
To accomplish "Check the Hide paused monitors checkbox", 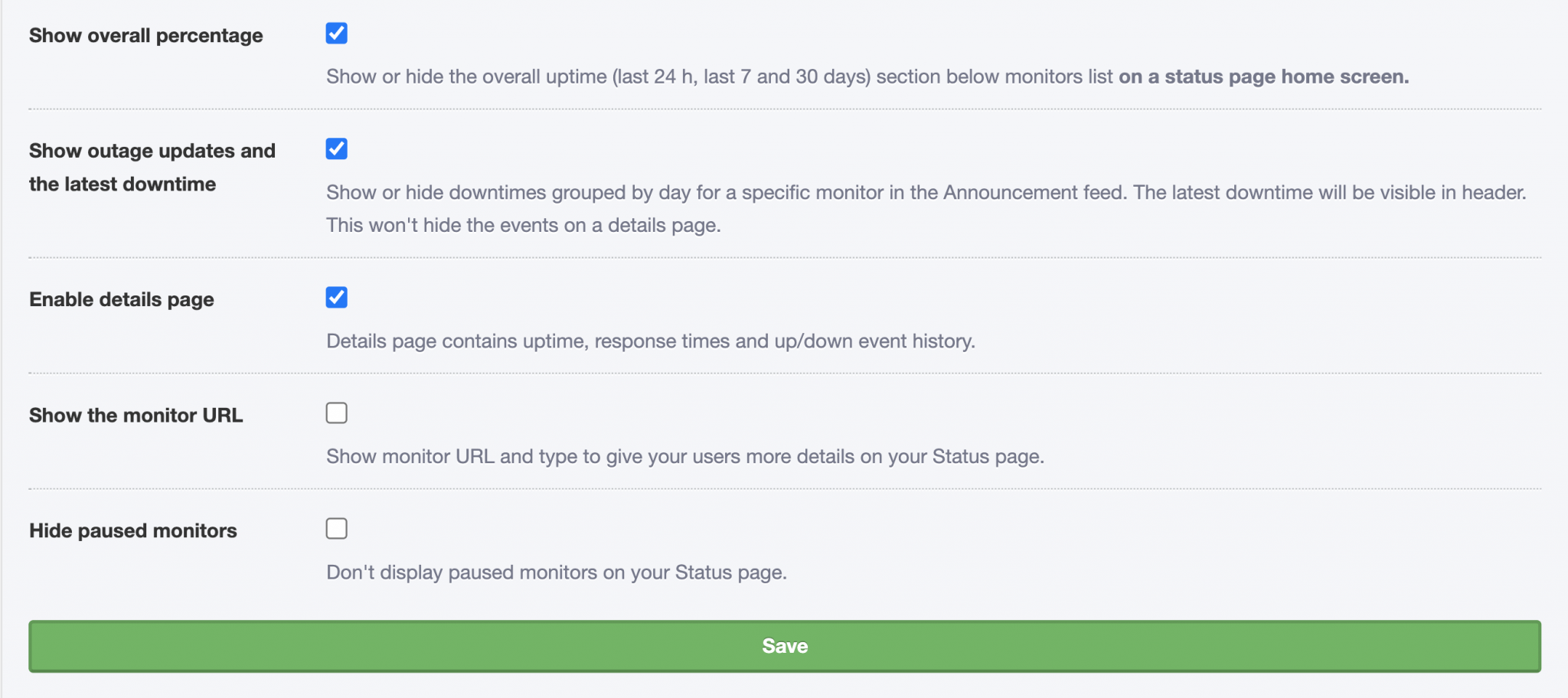I will click(336, 528).
